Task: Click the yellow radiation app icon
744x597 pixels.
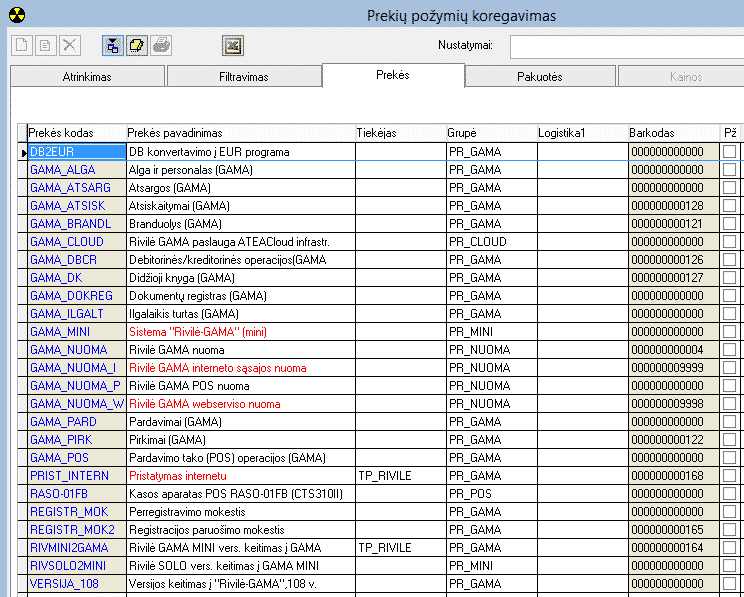Action: [15, 14]
